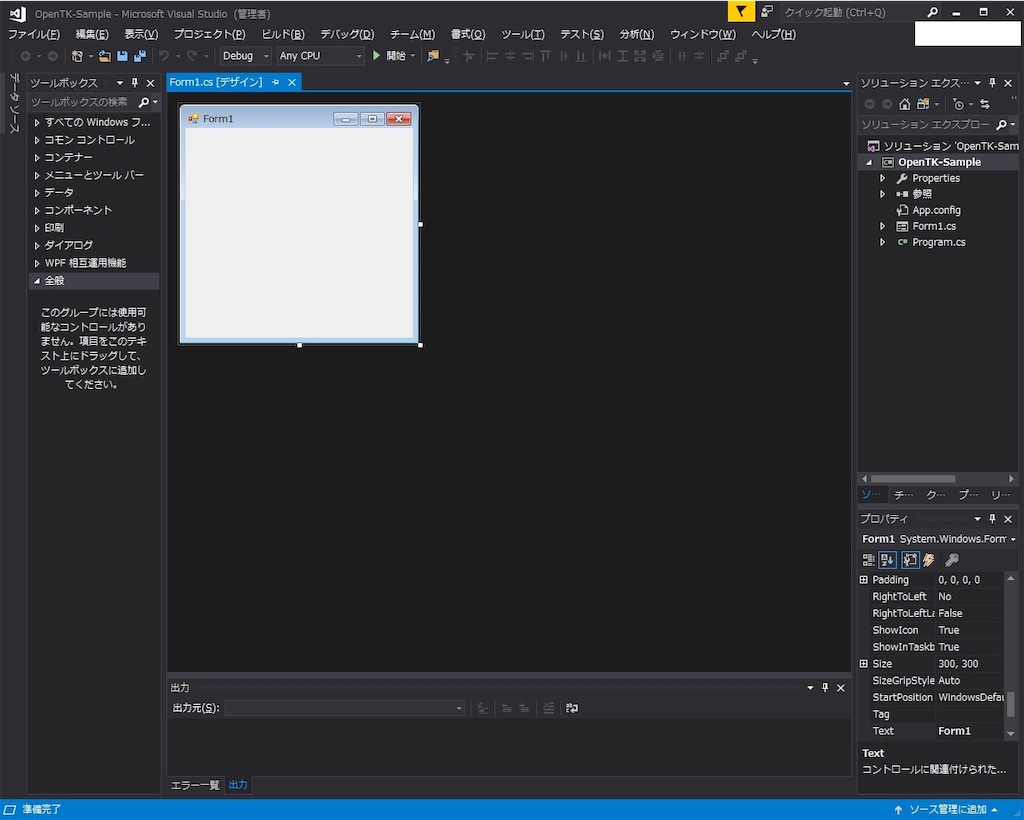Click the toolbox search magnifier icon

144,102
